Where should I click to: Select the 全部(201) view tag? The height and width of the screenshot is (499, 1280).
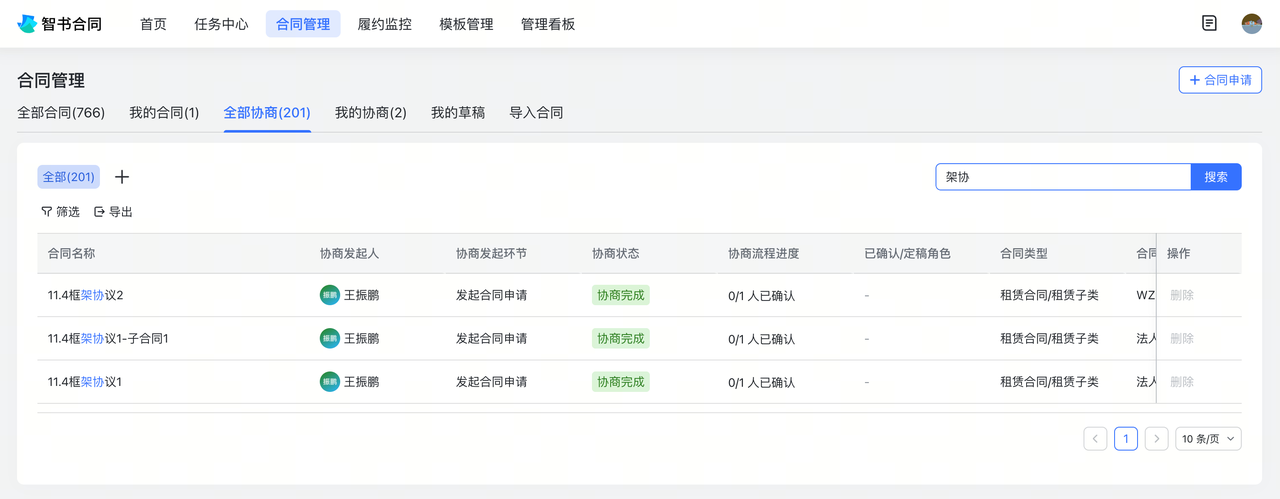(x=69, y=177)
